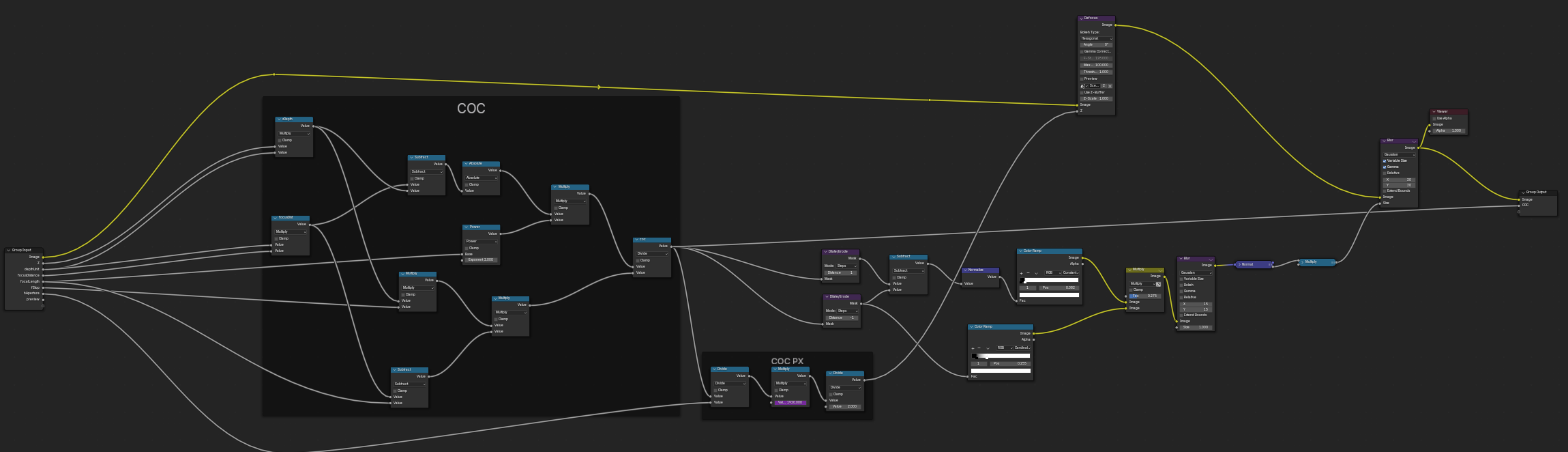Click the alpha icon beside Multiply blend dropdown
The image size is (1568, 452).
point(1158,283)
